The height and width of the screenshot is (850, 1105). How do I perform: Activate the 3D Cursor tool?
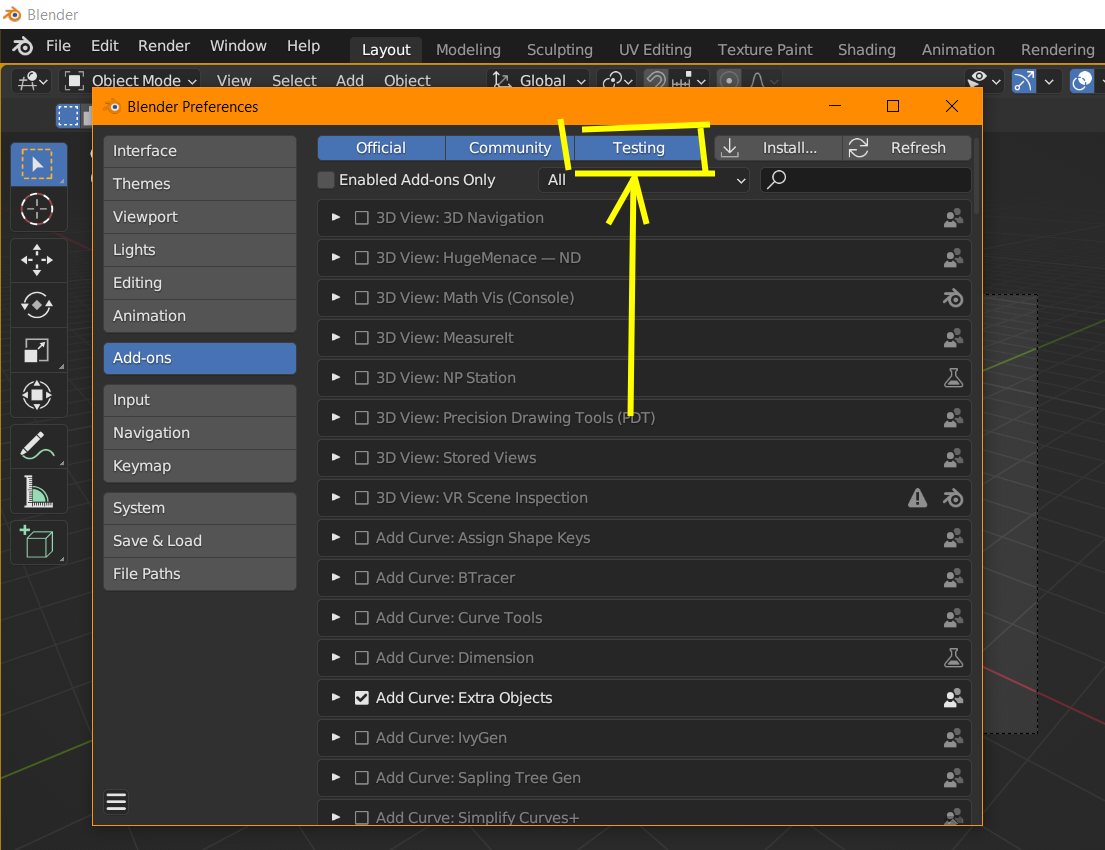(38, 209)
